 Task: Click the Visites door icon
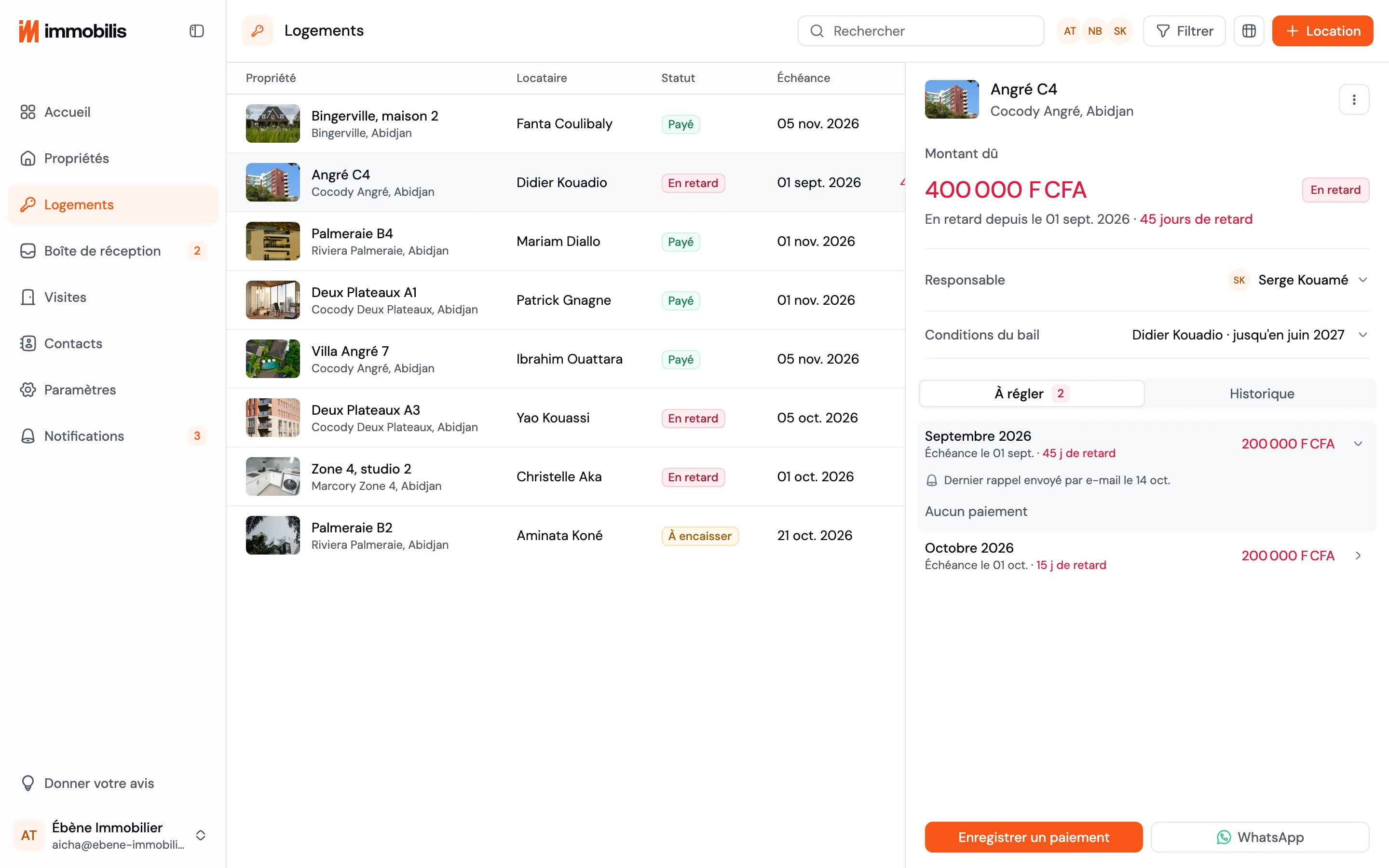click(28, 298)
